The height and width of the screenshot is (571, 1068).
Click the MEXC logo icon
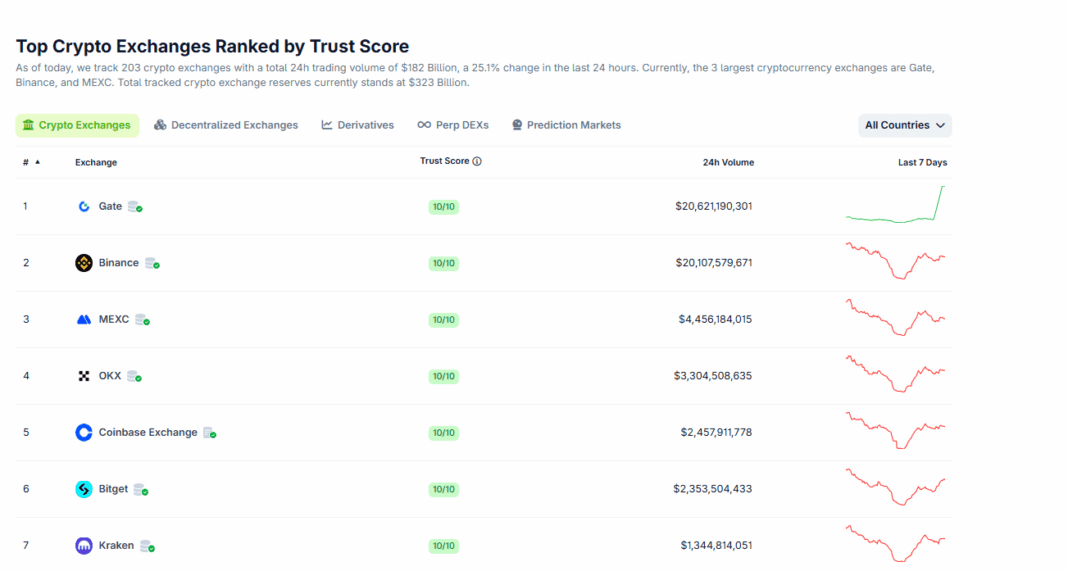pyautogui.click(x=84, y=320)
